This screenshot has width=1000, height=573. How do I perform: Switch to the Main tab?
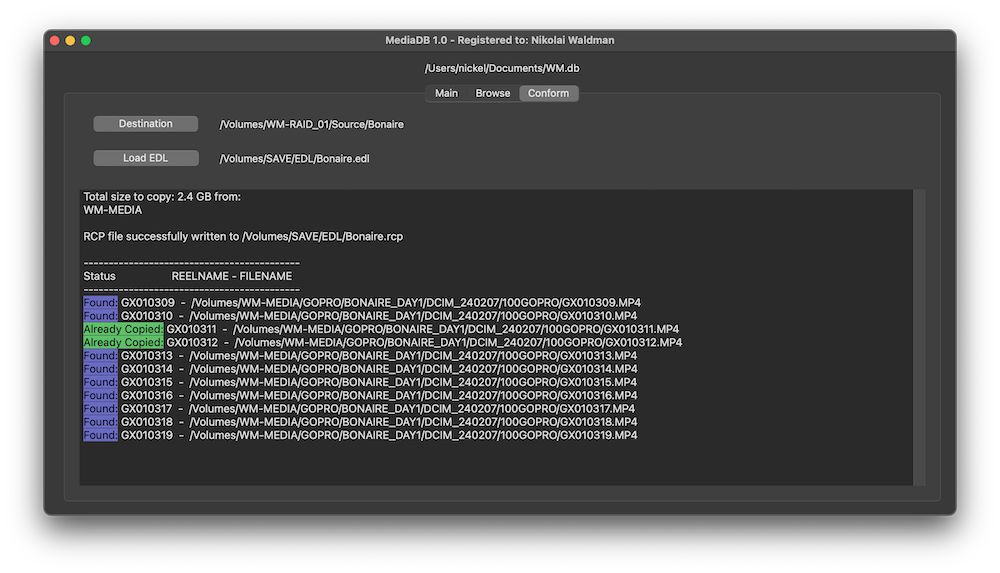446,93
